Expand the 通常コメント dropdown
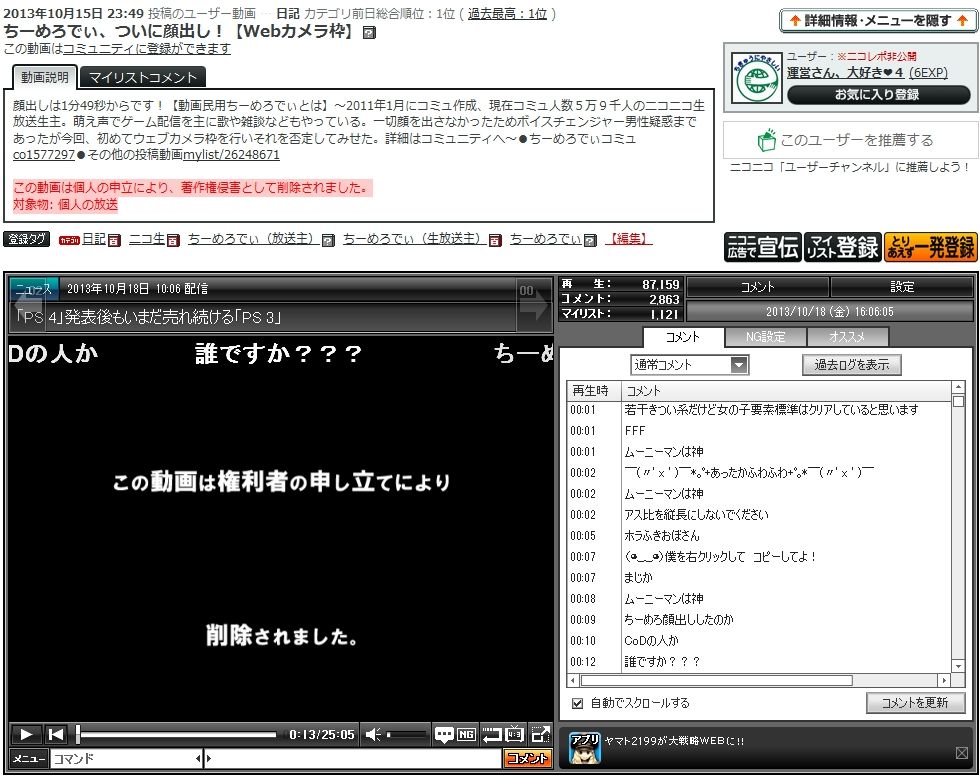 [x=689, y=365]
